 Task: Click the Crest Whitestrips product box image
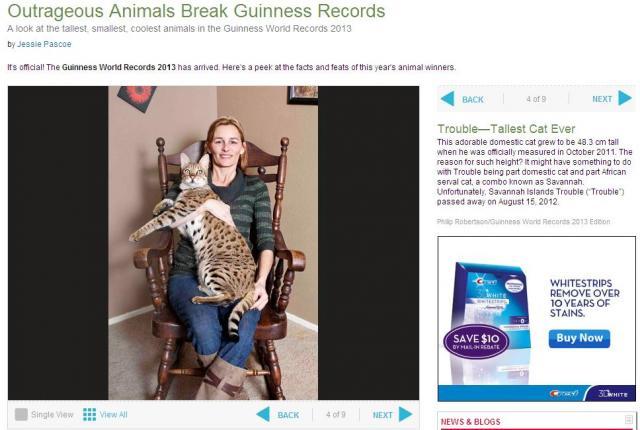(x=492, y=322)
